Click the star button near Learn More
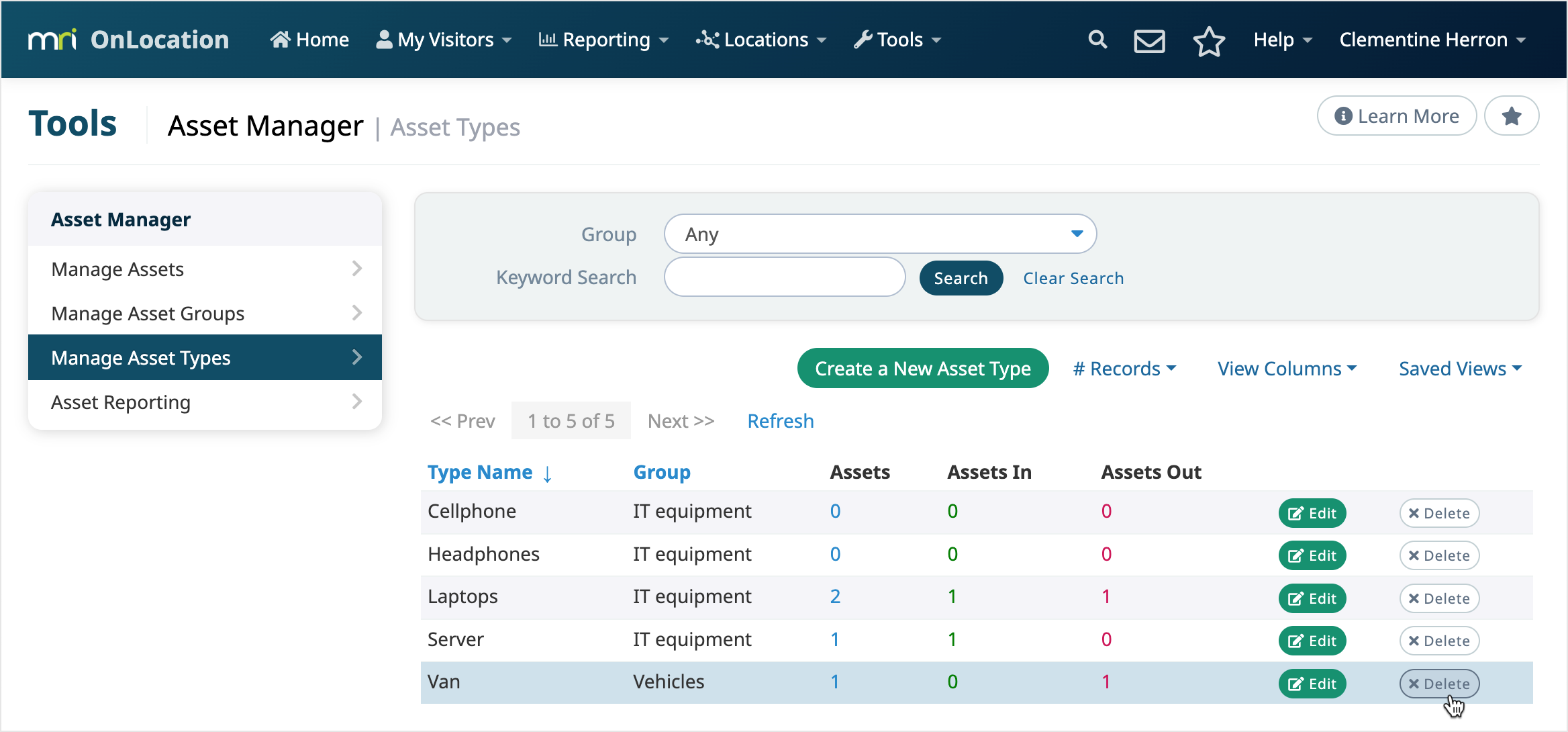The image size is (1568, 732). (x=1512, y=116)
